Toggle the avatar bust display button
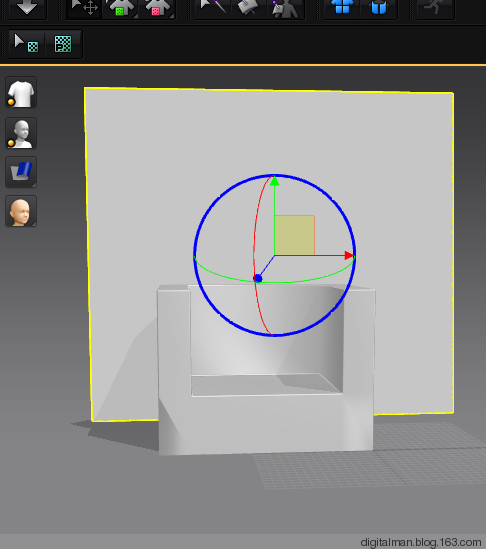Screen dimensions: 486x549 click(x=21, y=133)
